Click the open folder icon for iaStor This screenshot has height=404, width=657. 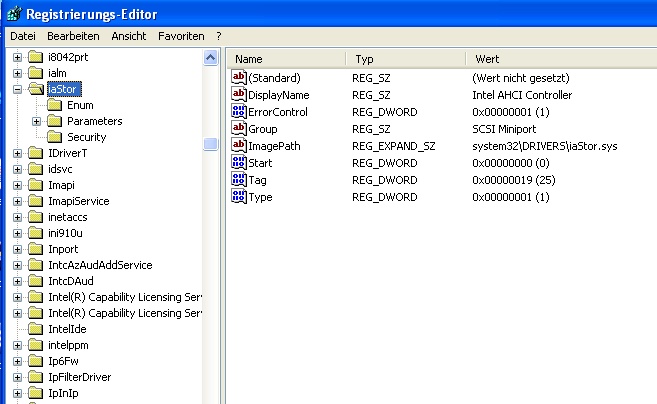click(36, 89)
